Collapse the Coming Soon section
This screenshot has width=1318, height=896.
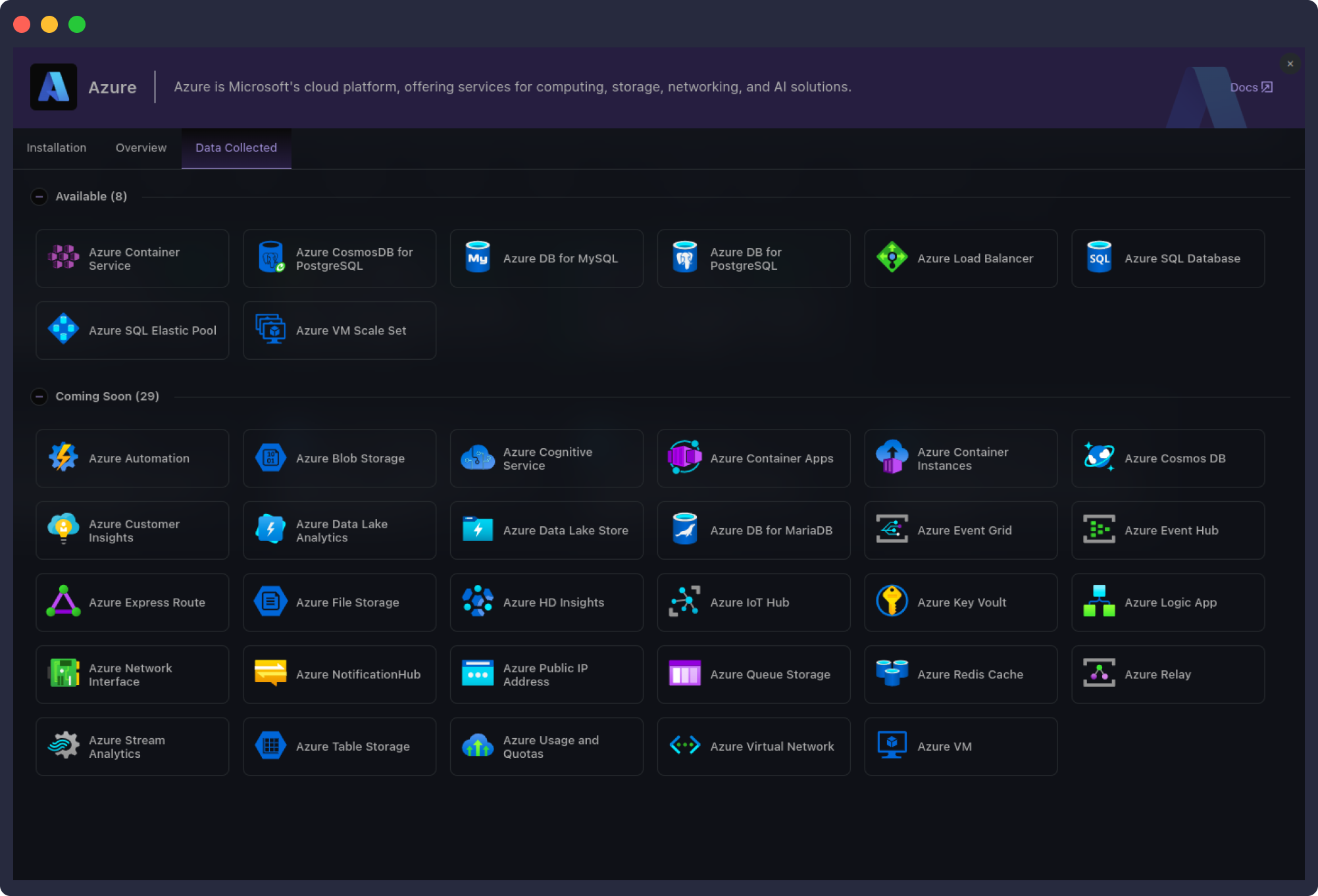[39, 396]
